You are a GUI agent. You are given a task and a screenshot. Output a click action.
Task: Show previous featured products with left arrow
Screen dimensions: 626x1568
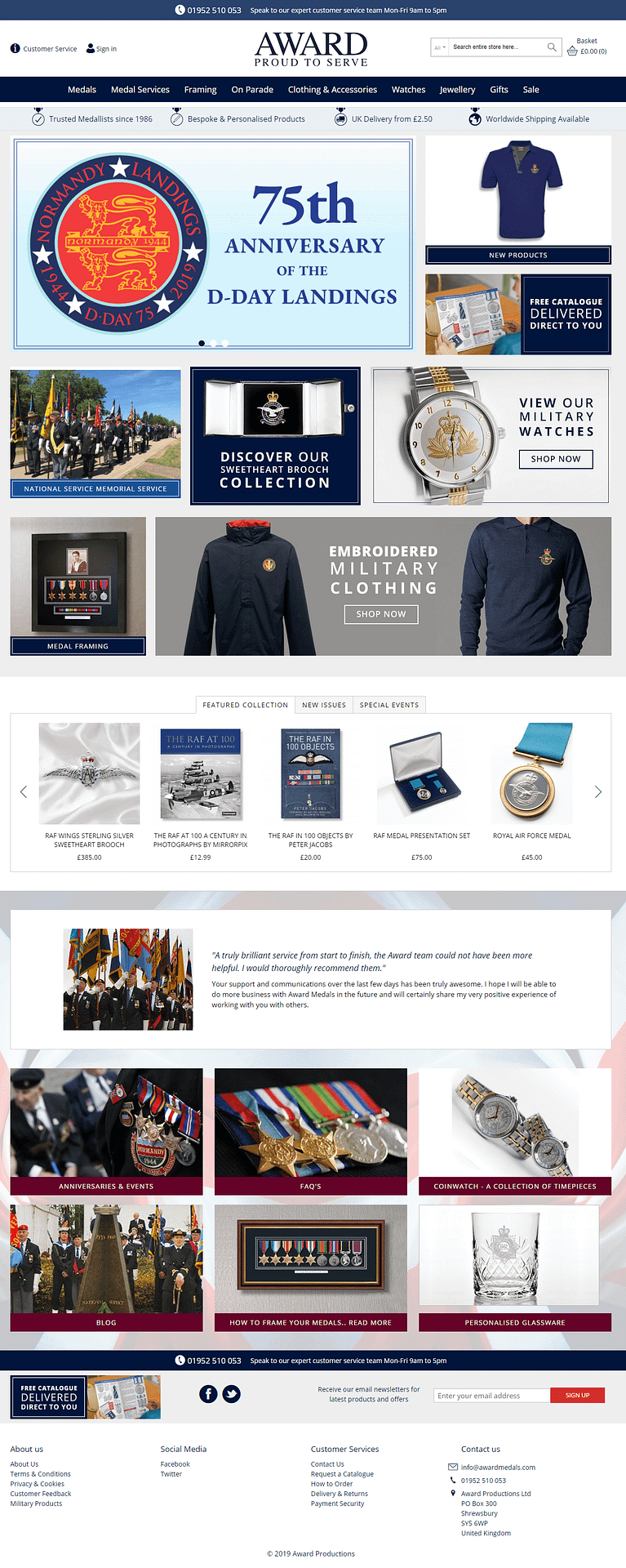(x=23, y=791)
